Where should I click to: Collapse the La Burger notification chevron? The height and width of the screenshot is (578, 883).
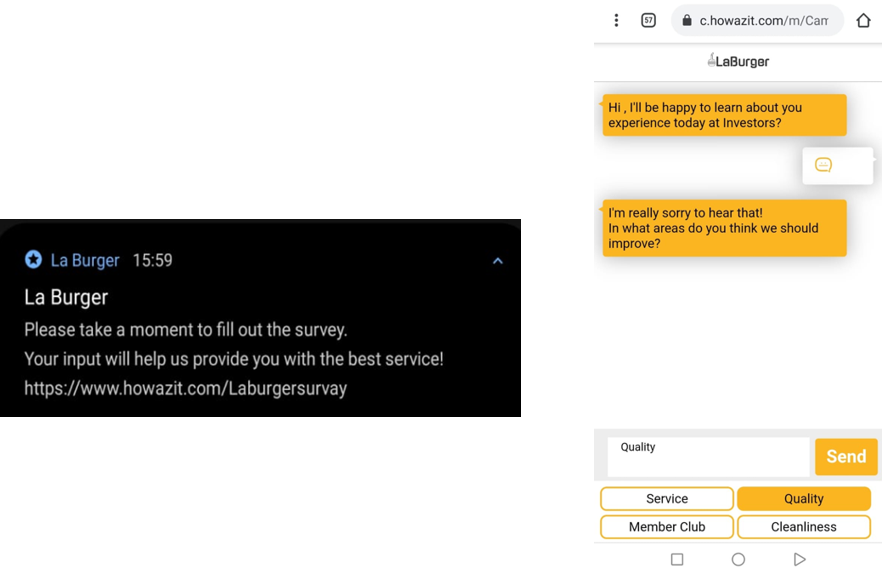point(498,261)
